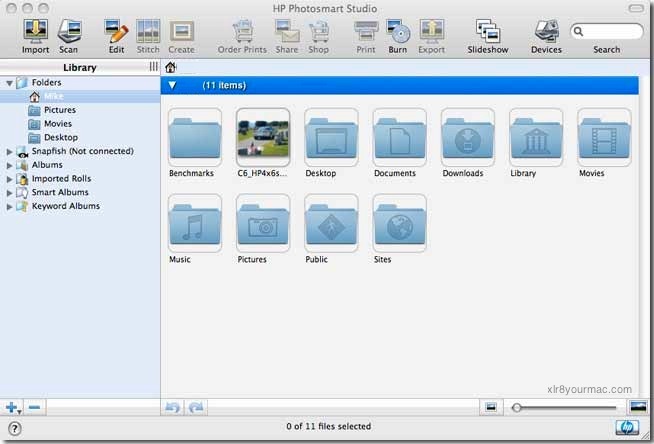Click the minus remove button

coord(35,407)
